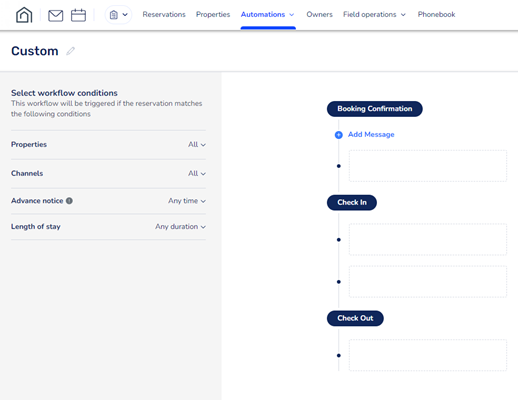Open the Properties condition All dropdown
The height and width of the screenshot is (400, 518).
(197, 144)
